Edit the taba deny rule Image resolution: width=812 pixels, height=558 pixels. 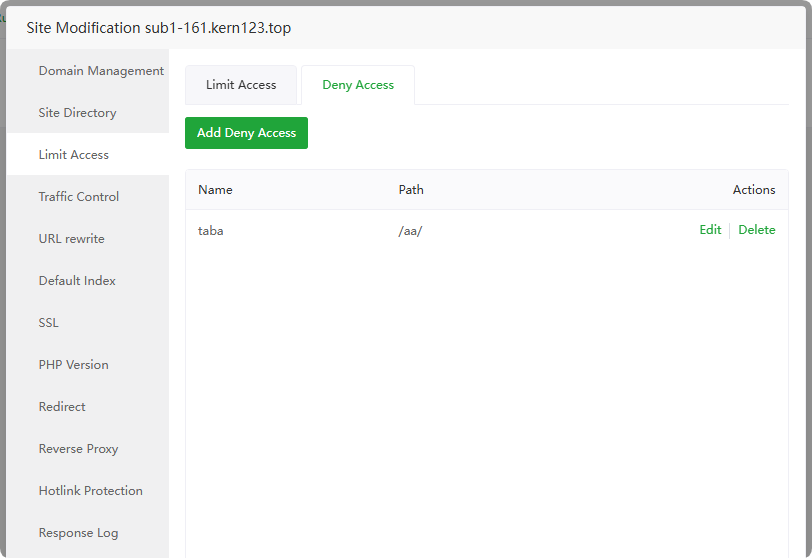click(x=710, y=230)
